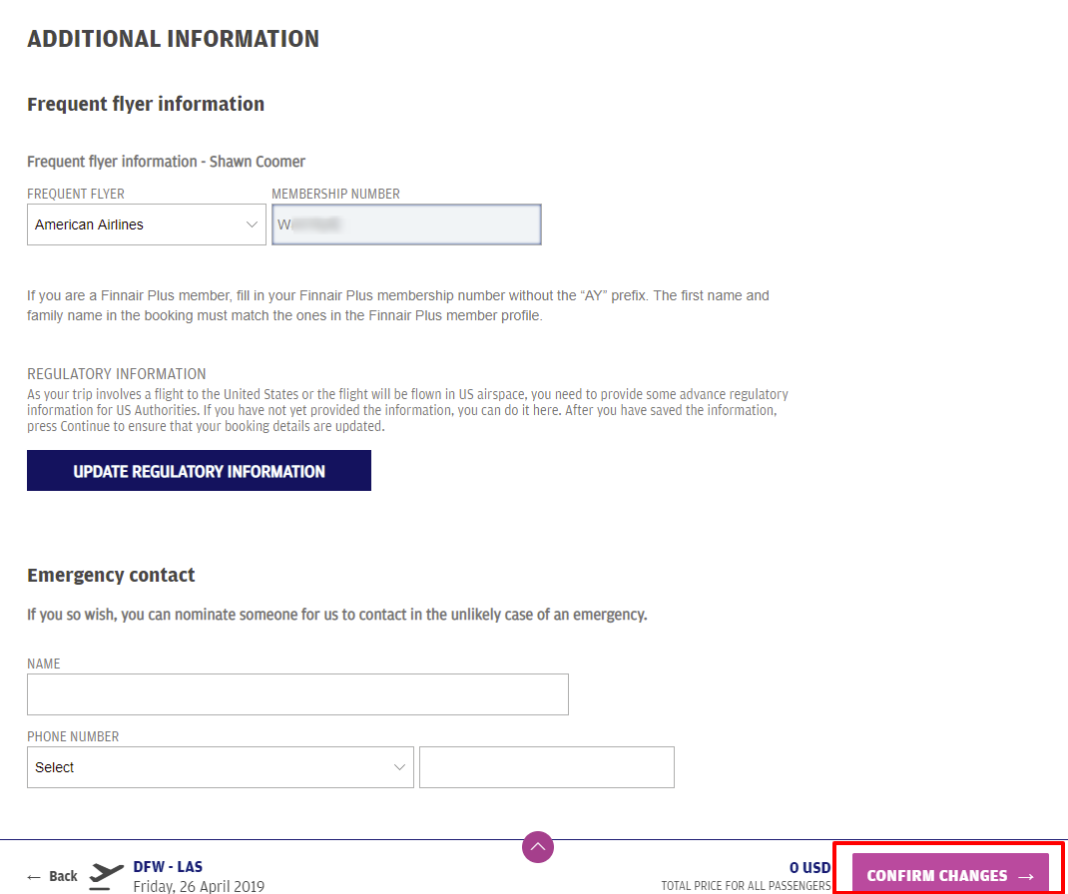Screen dimensions: 1068x894
Task: Click the 0 USD total price display
Action: (x=811, y=867)
